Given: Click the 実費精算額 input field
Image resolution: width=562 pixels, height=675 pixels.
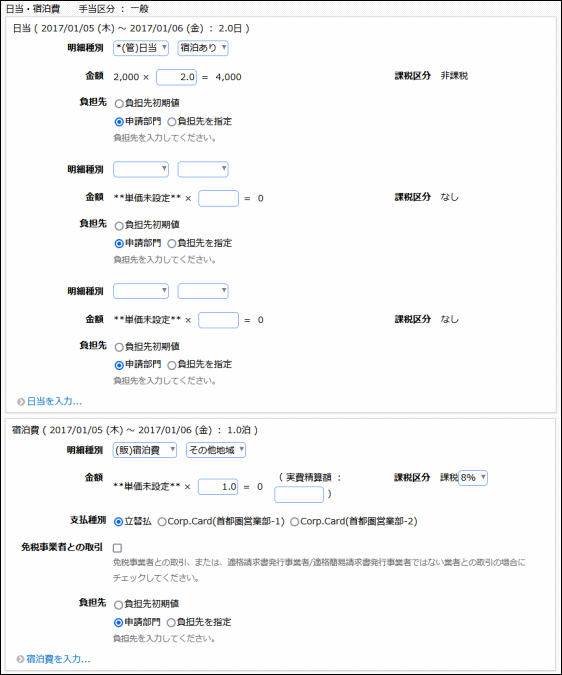Looking at the screenshot, I should [299, 495].
